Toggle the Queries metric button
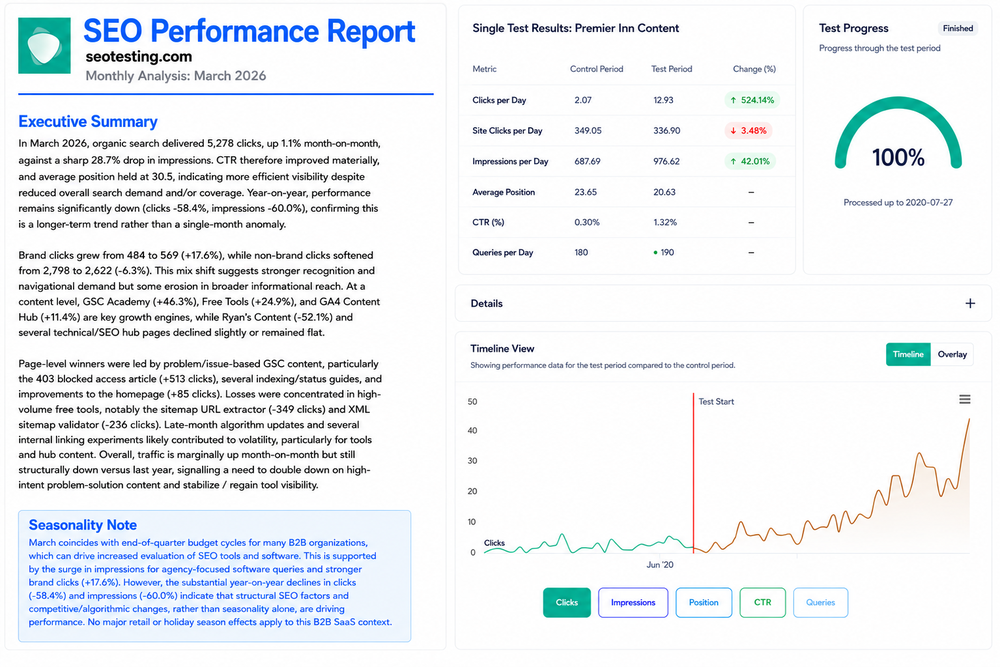 [x=820, y=603]
